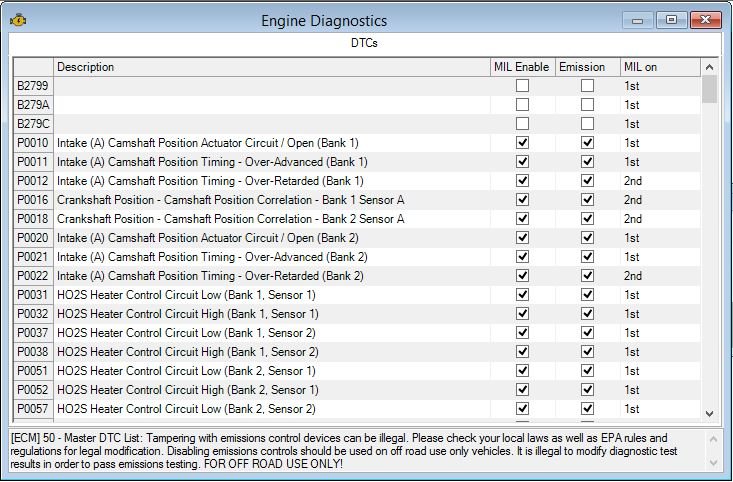This screenshot has width=733, height=482.
Task: Select description text of P0038 row
Action: point(187,352)
